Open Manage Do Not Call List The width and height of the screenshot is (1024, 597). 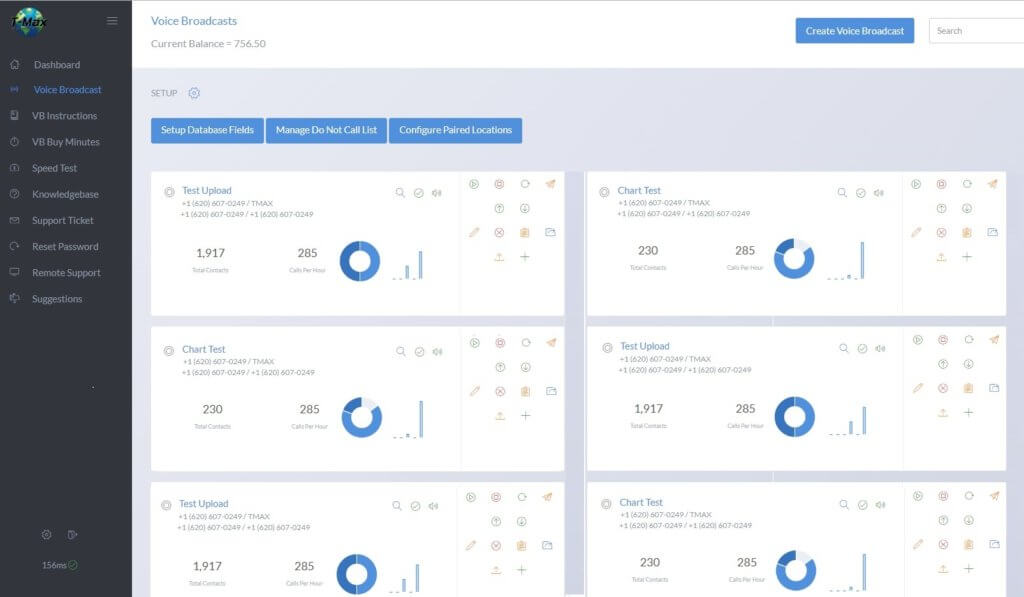pyautogui.click(x=326, y=130)
